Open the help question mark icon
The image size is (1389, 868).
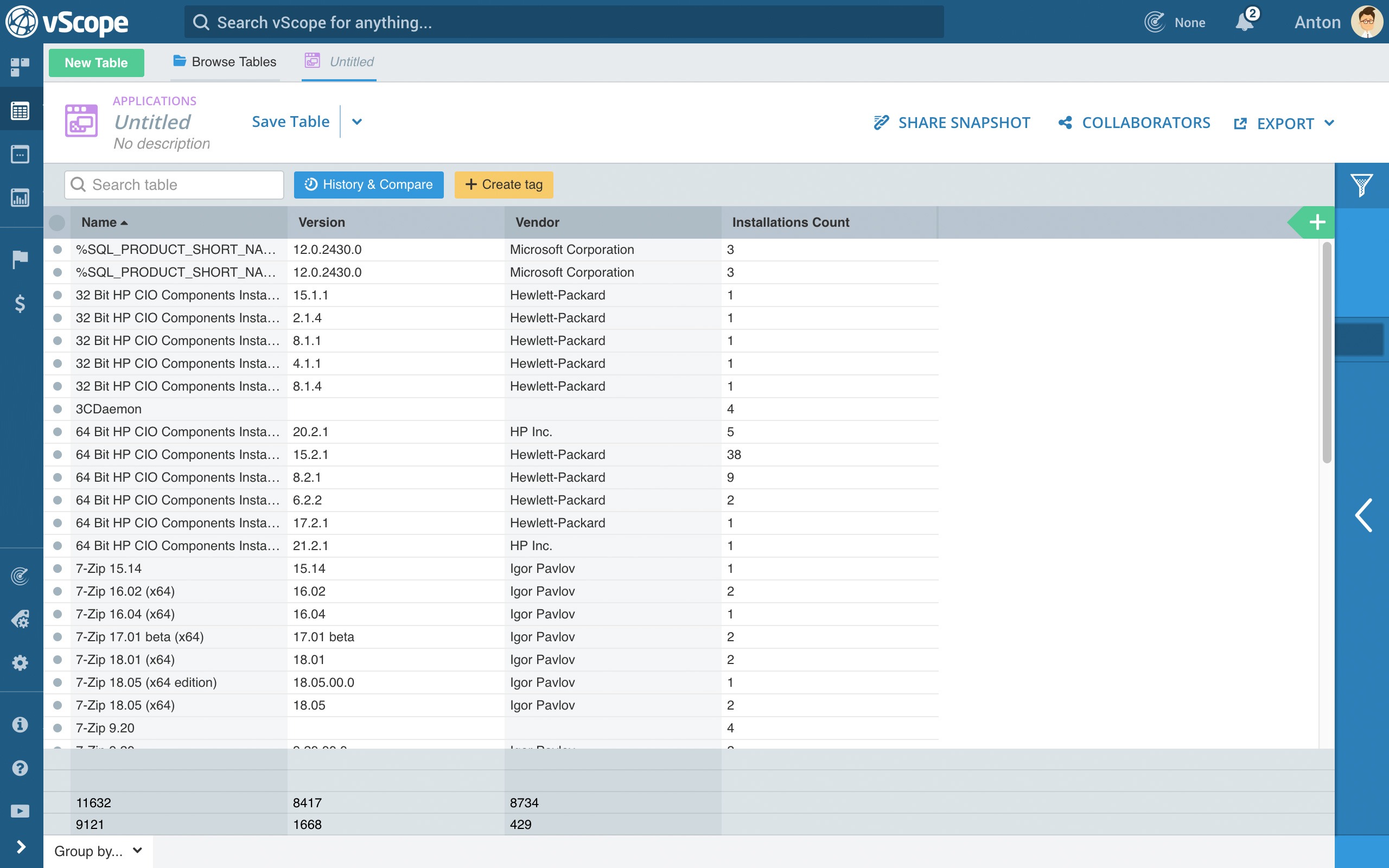(20, 768)
